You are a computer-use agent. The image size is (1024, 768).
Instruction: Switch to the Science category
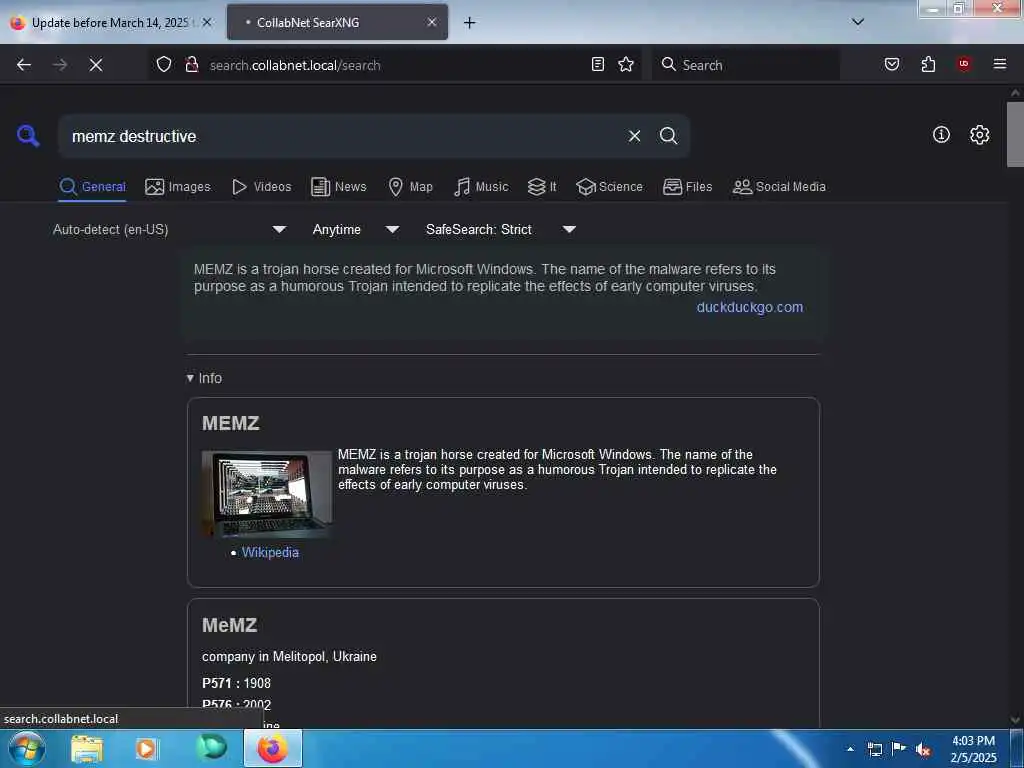pyautogui.click(x=609, y=187)
